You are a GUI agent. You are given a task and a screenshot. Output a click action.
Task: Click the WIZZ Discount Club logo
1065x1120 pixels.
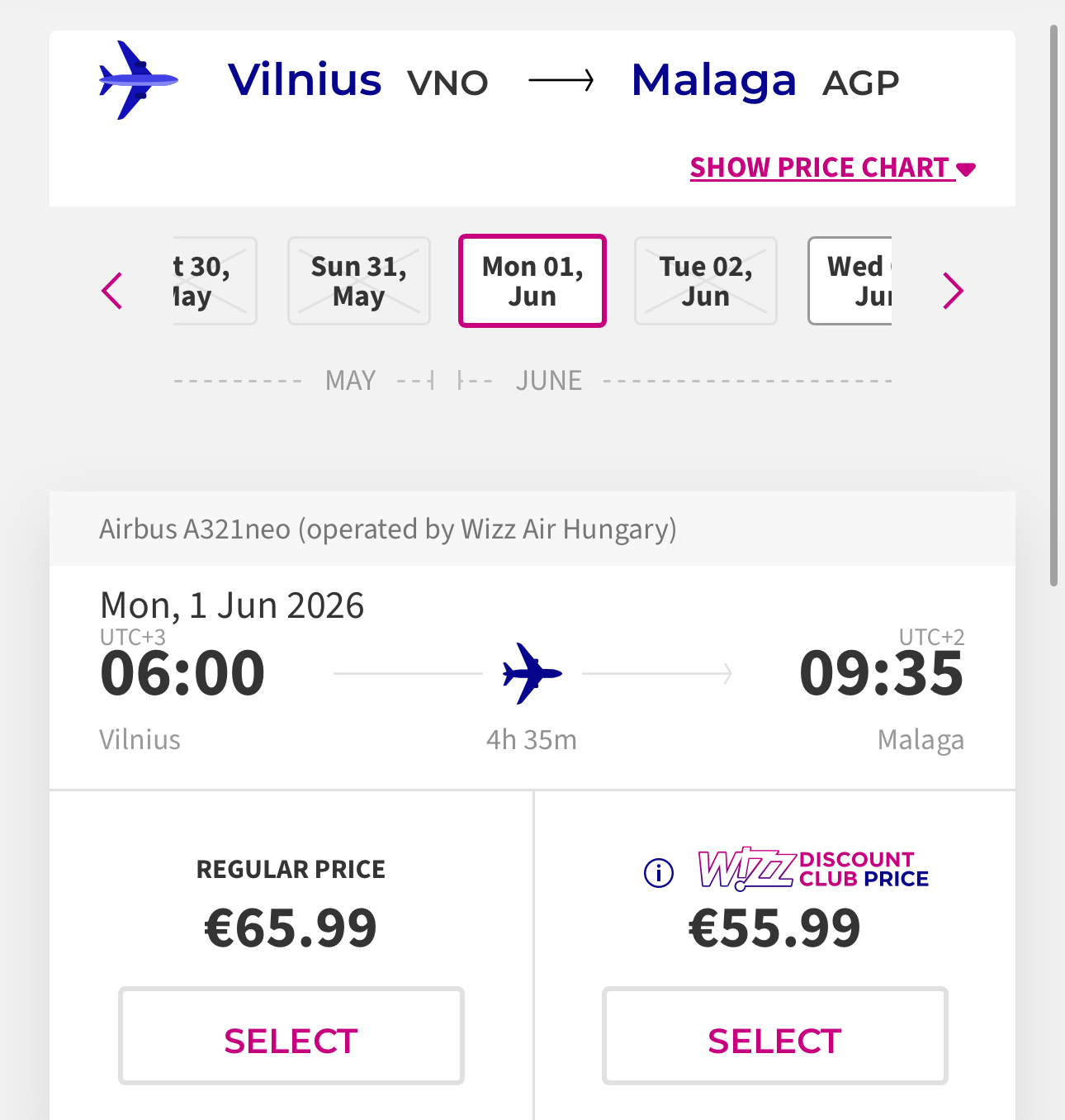pos(813,869)
